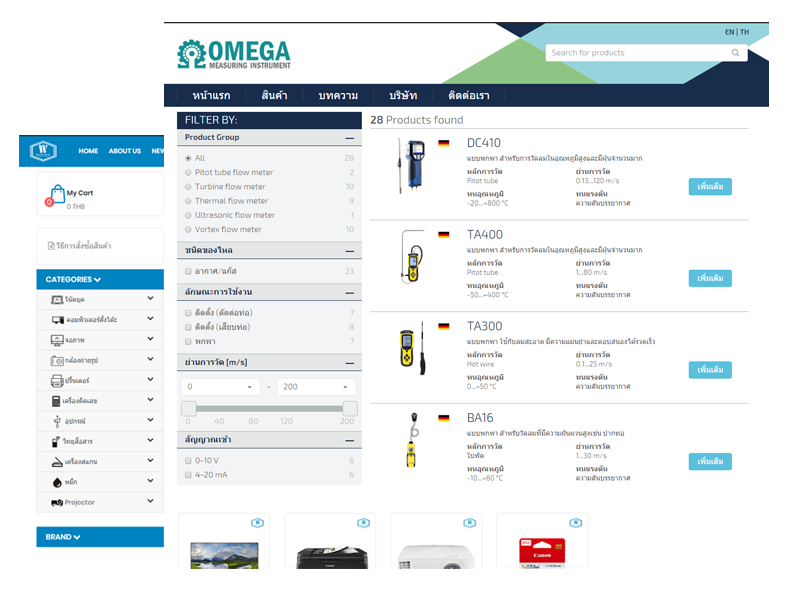Click the right handle of the range slider

pyautogui.click(x=349, y=408)
